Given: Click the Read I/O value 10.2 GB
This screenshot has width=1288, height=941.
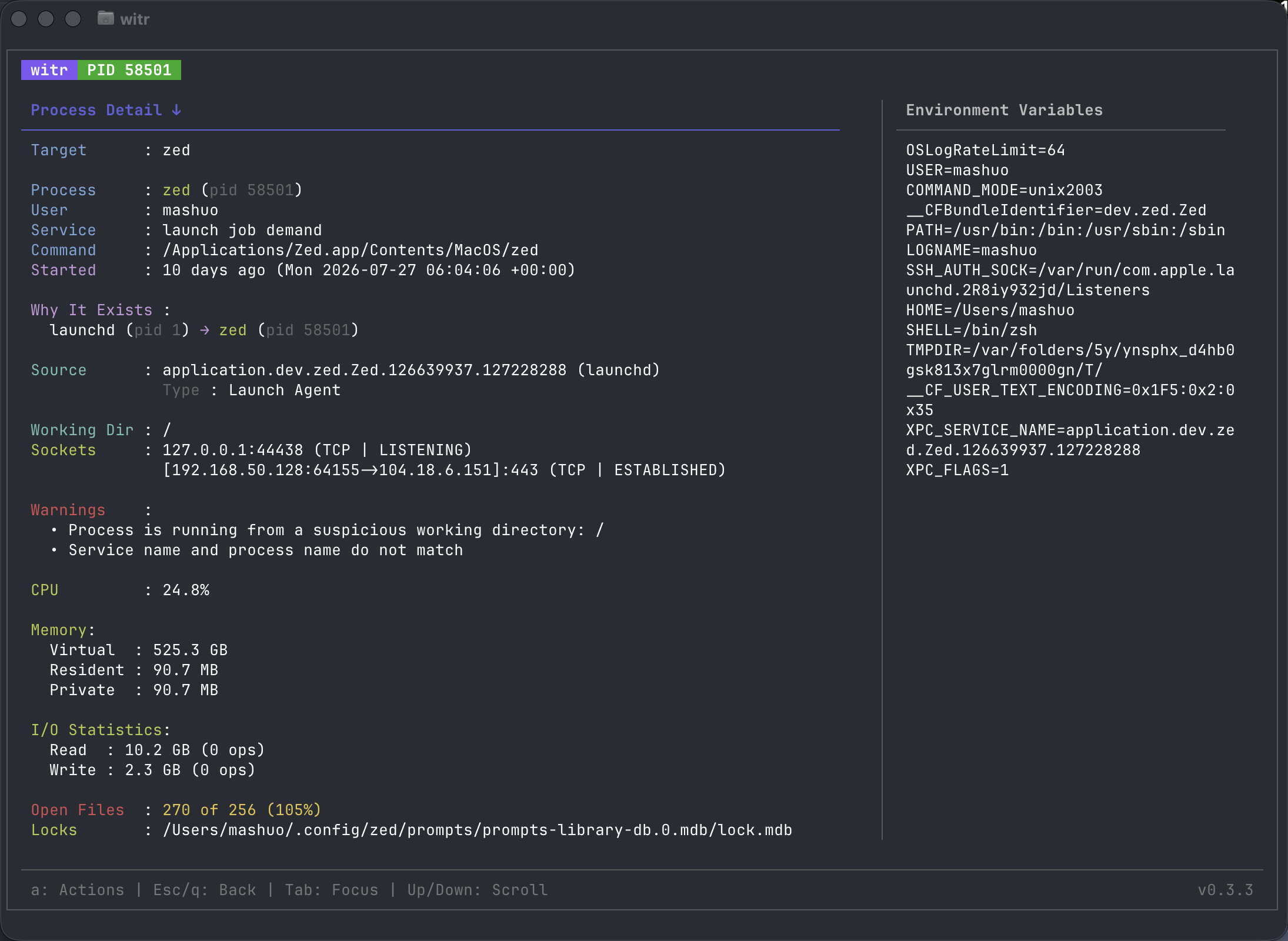Looking at the screenshot, I should click(158, 750).
